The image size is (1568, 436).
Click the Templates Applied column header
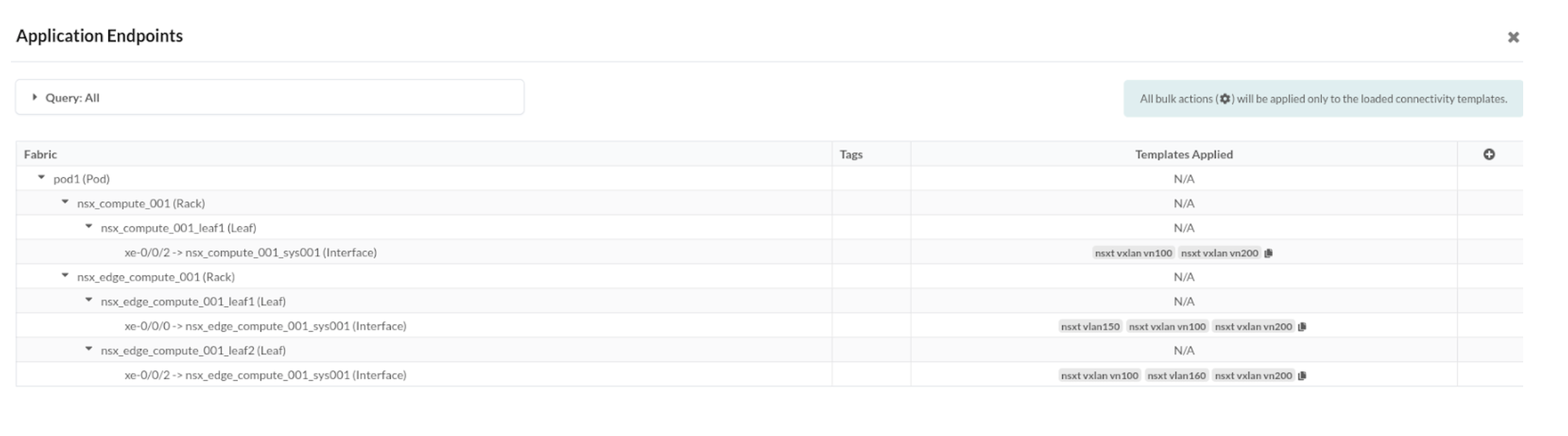pos(1183,154)
